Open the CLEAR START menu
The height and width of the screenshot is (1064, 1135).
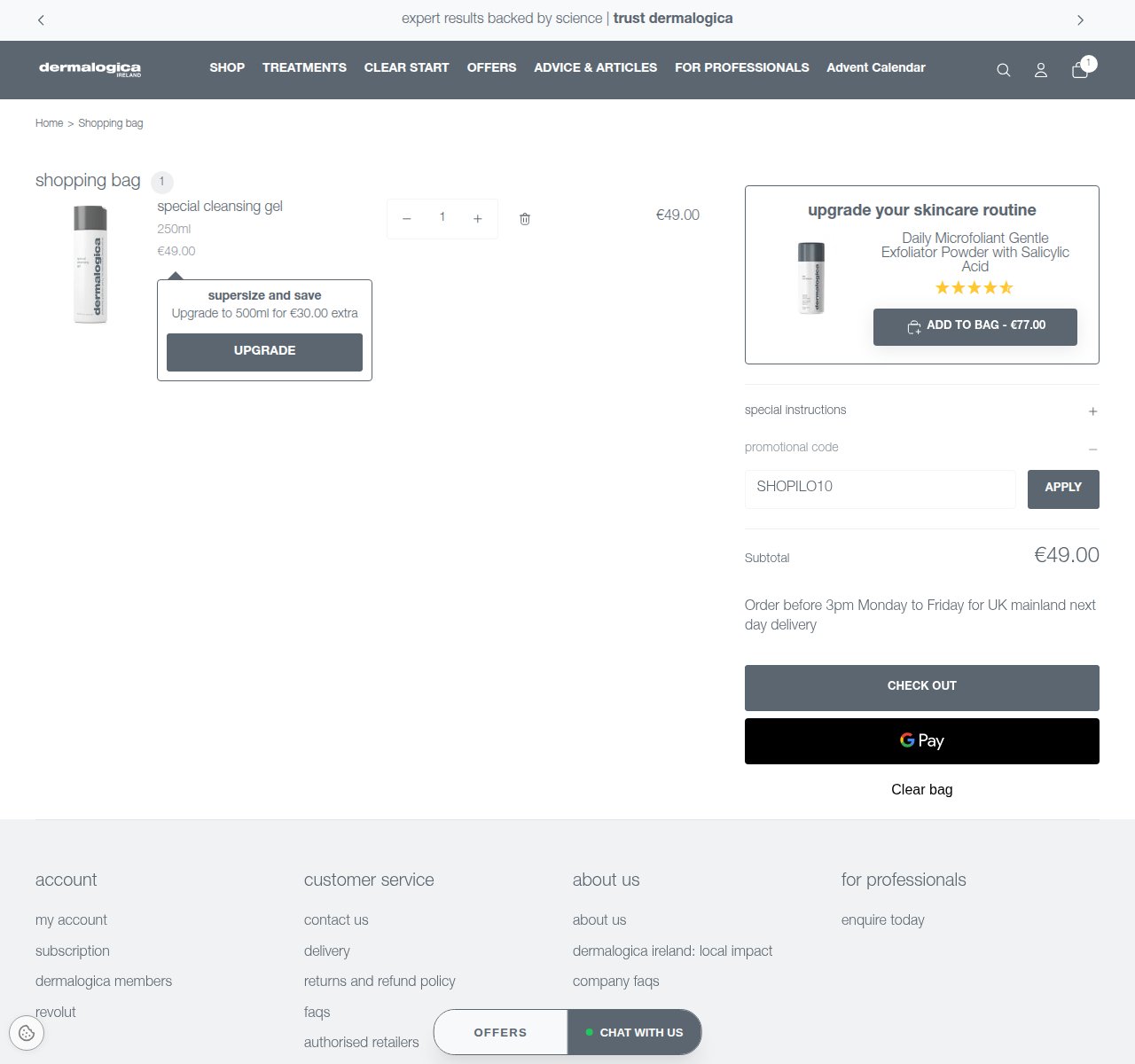point(406,67)
